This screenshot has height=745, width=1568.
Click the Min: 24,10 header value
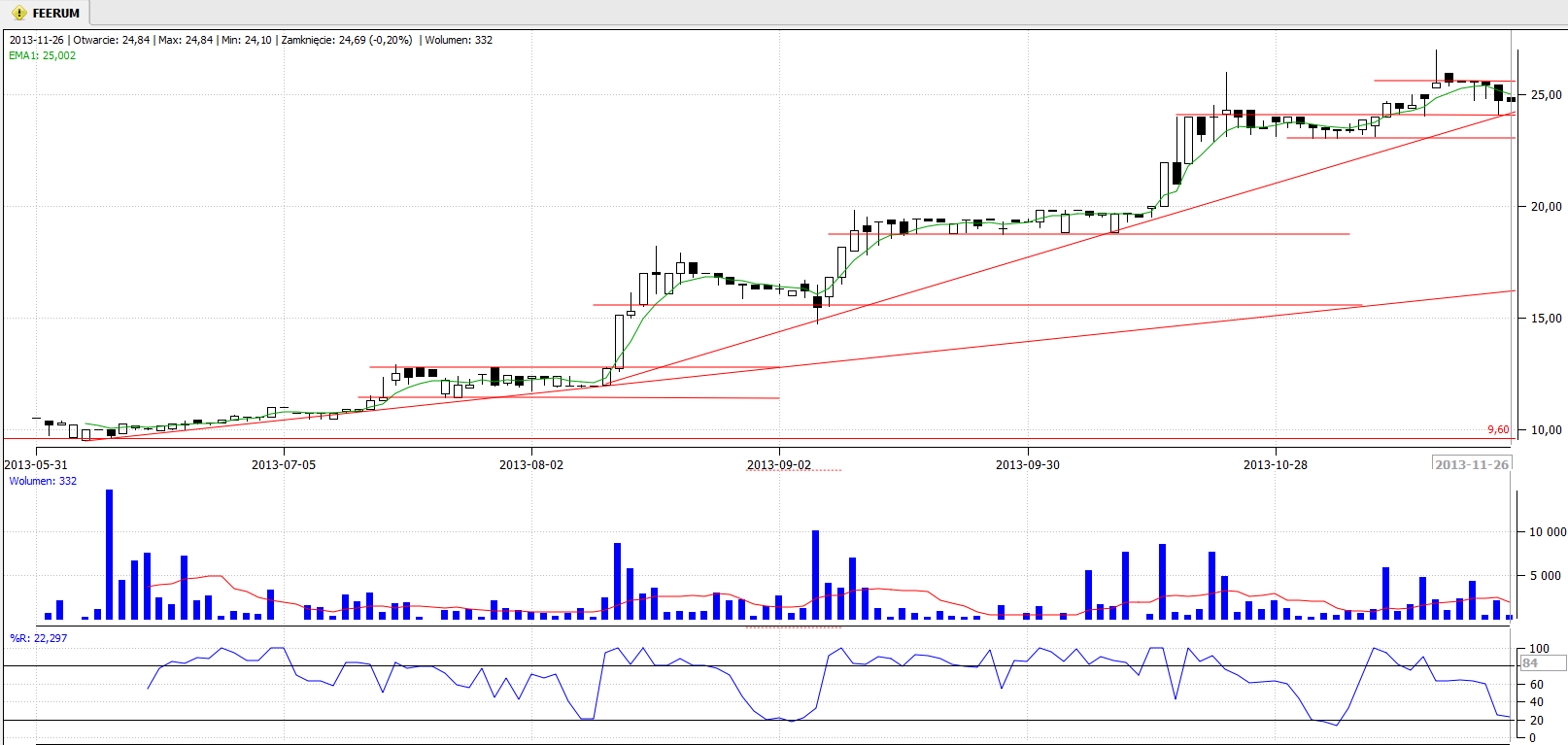tap(247, 40)
